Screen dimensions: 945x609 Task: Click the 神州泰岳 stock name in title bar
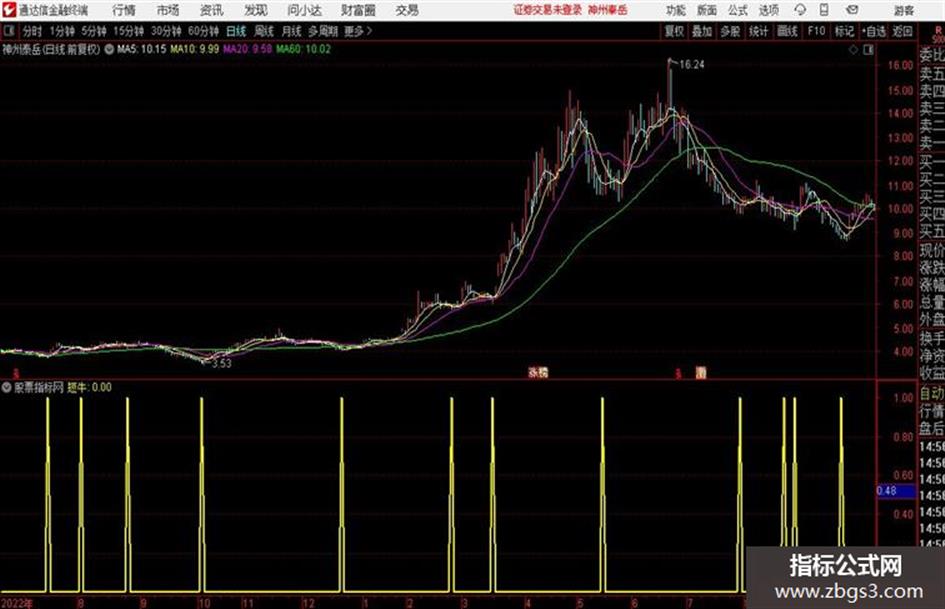[608, 10]
